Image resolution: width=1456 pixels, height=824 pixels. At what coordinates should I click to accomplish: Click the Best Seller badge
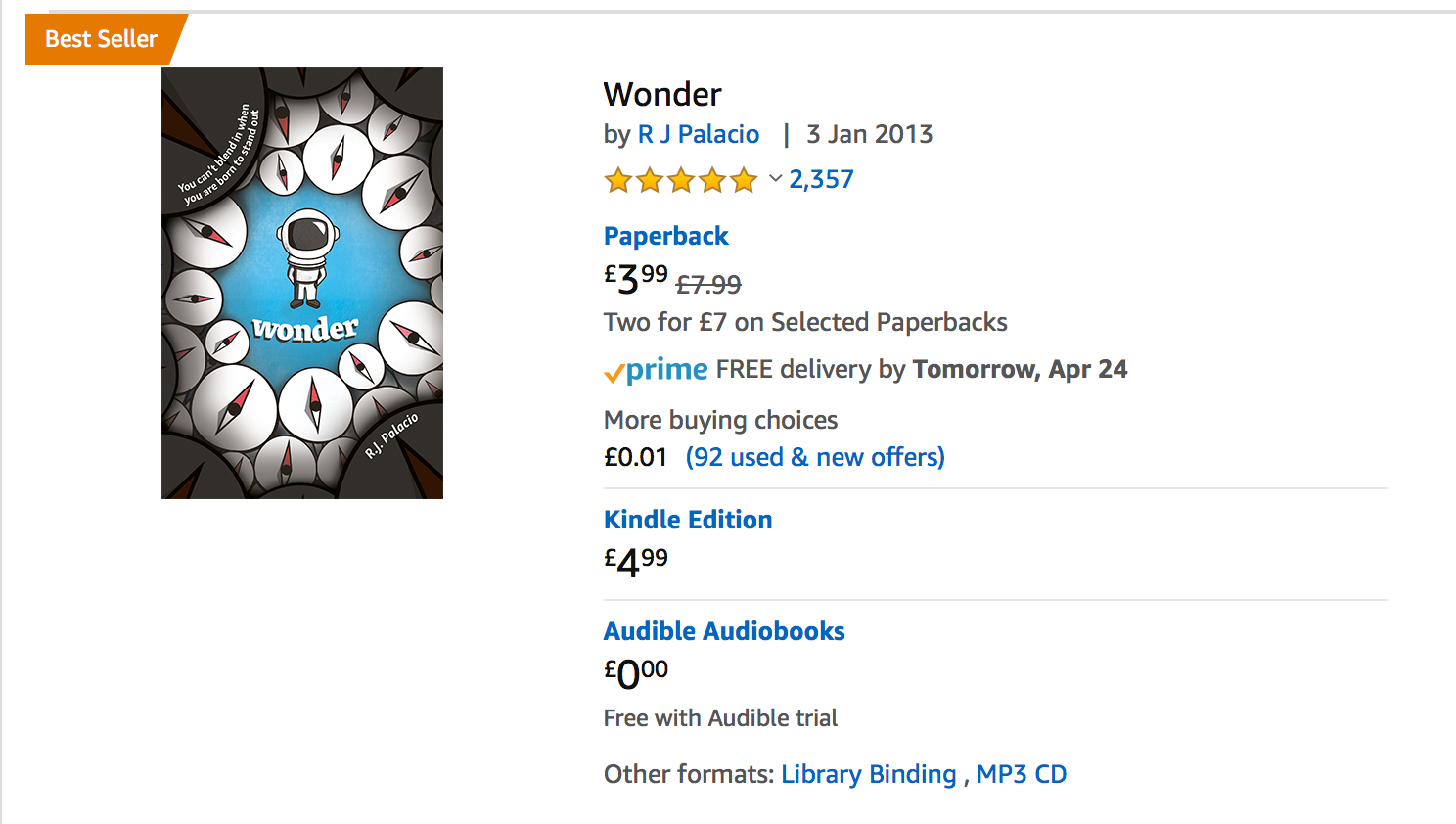click(x=102, y=39)
